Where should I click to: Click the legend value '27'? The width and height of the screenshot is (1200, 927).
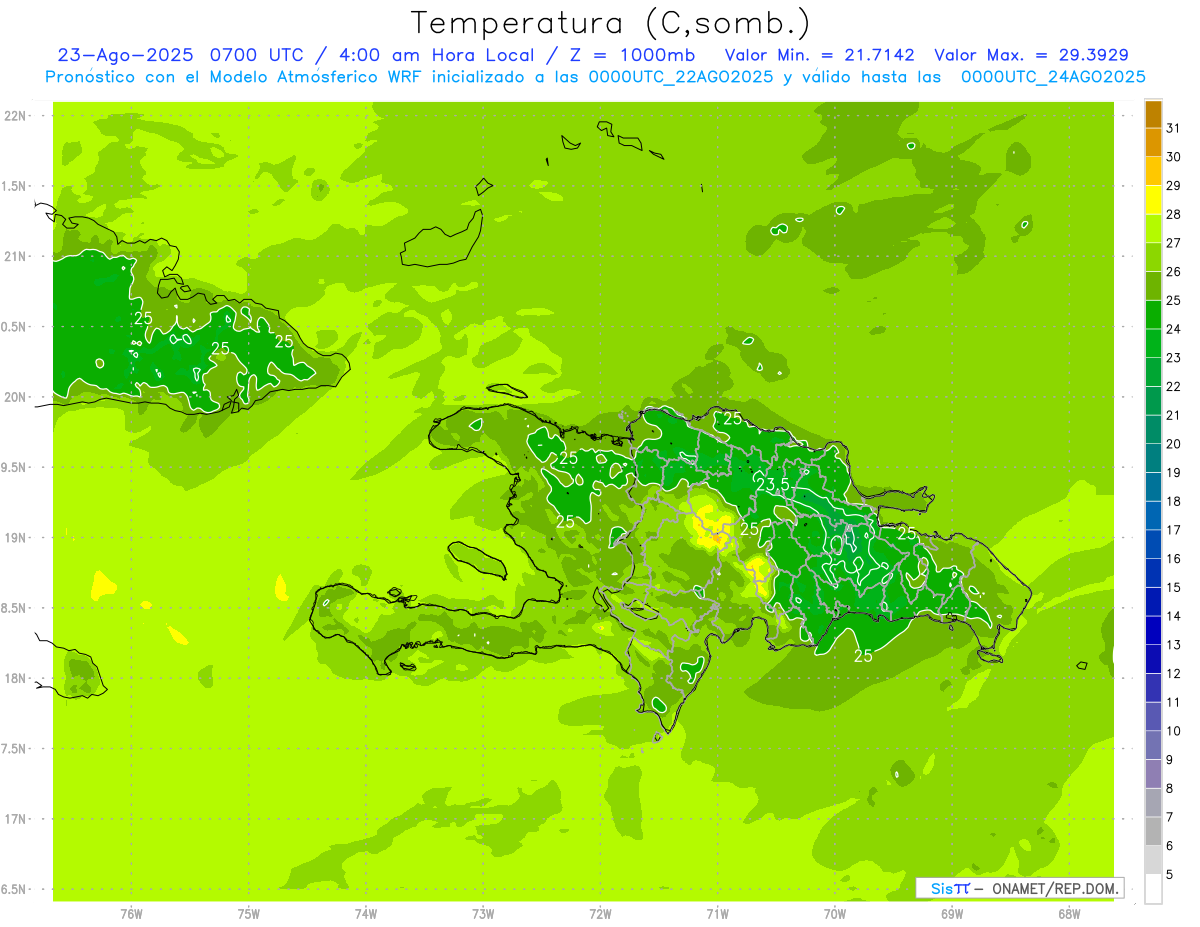[x=1173, y=243]
